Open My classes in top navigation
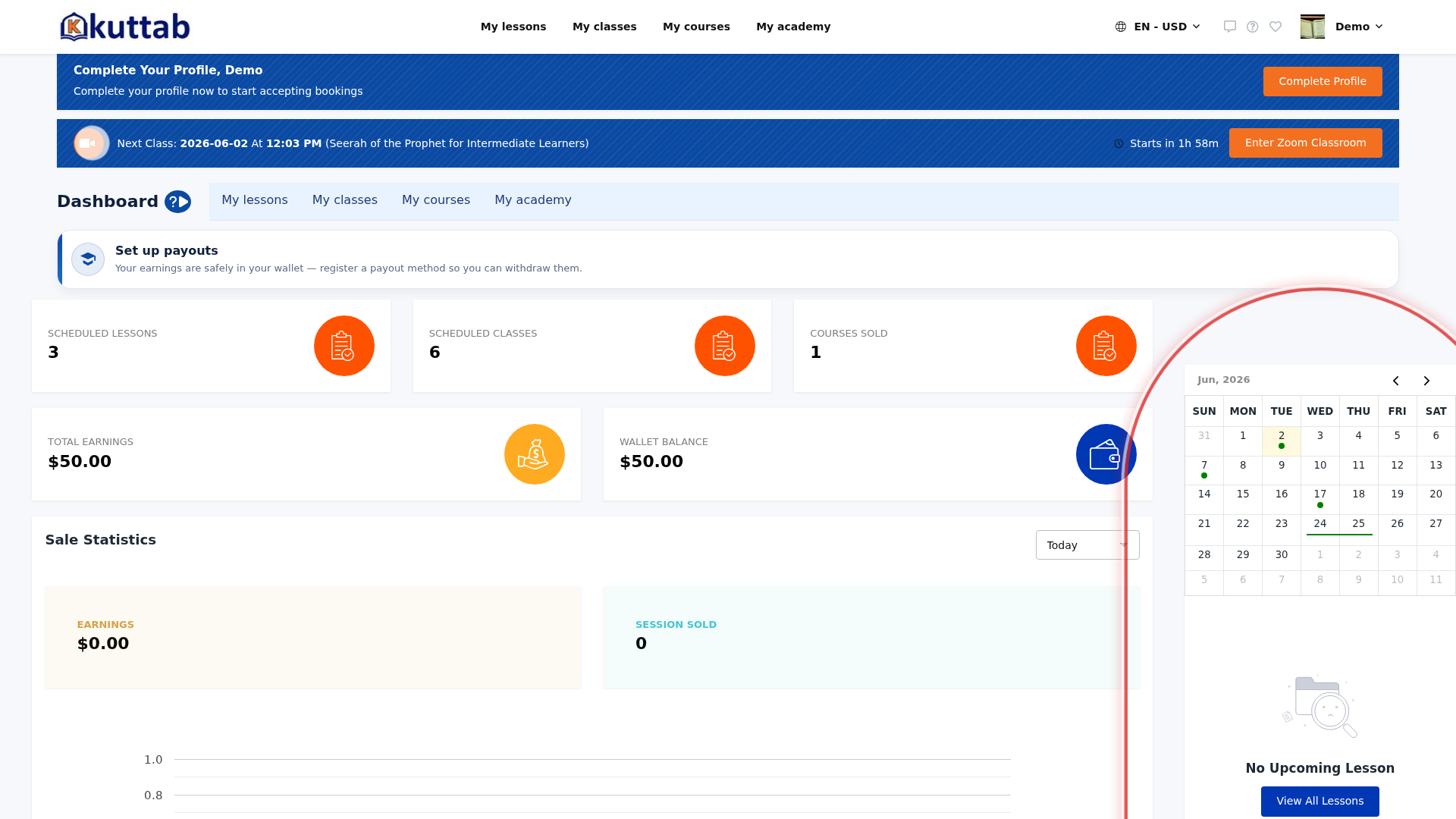The width and height of the screenshot is (1456, 819). (x=604, y=27)
